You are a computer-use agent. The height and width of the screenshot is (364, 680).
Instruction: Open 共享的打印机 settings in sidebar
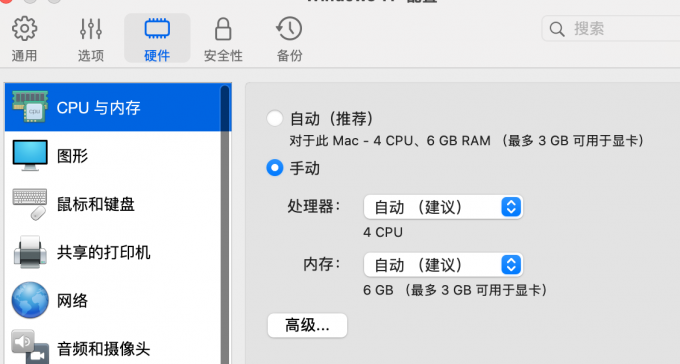click(113, 252)
